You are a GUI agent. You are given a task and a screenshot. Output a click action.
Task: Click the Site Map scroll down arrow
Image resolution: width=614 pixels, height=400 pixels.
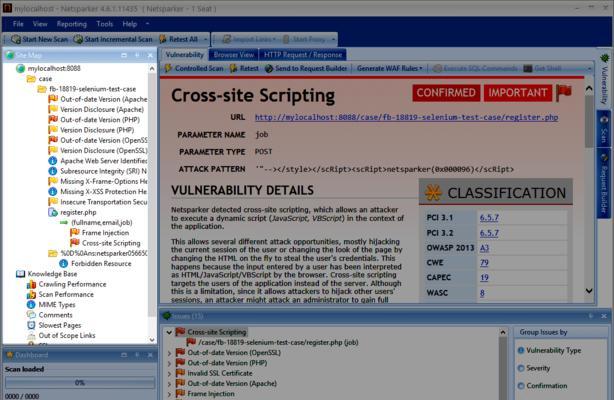coord(152,340)
